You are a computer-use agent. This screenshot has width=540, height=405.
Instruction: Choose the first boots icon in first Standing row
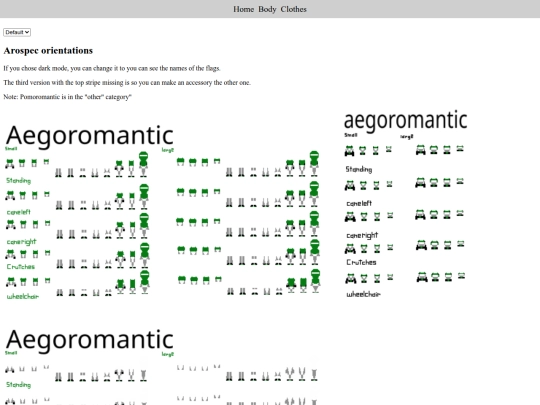(x=59, y=173)
